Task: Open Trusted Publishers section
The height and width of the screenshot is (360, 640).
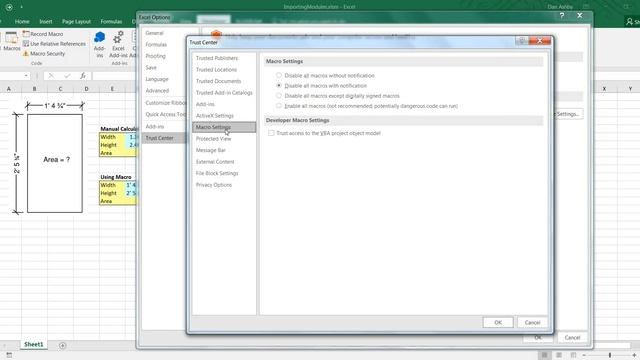Action: (217, 58)
